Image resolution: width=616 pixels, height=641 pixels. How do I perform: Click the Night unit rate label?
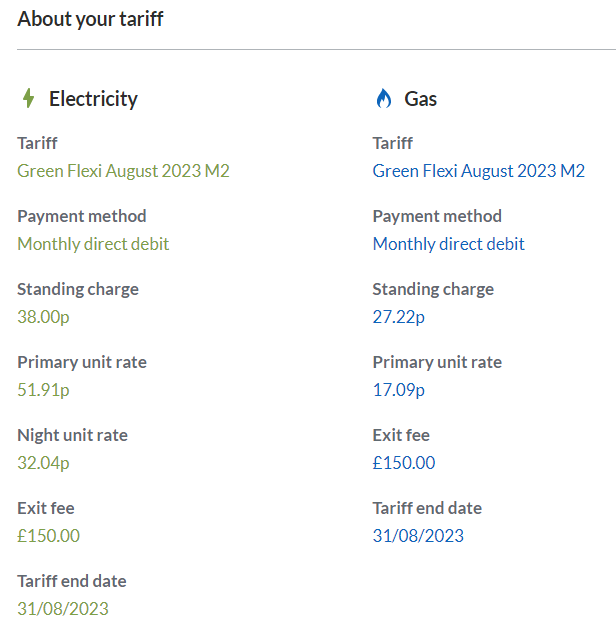pos(72,435)
